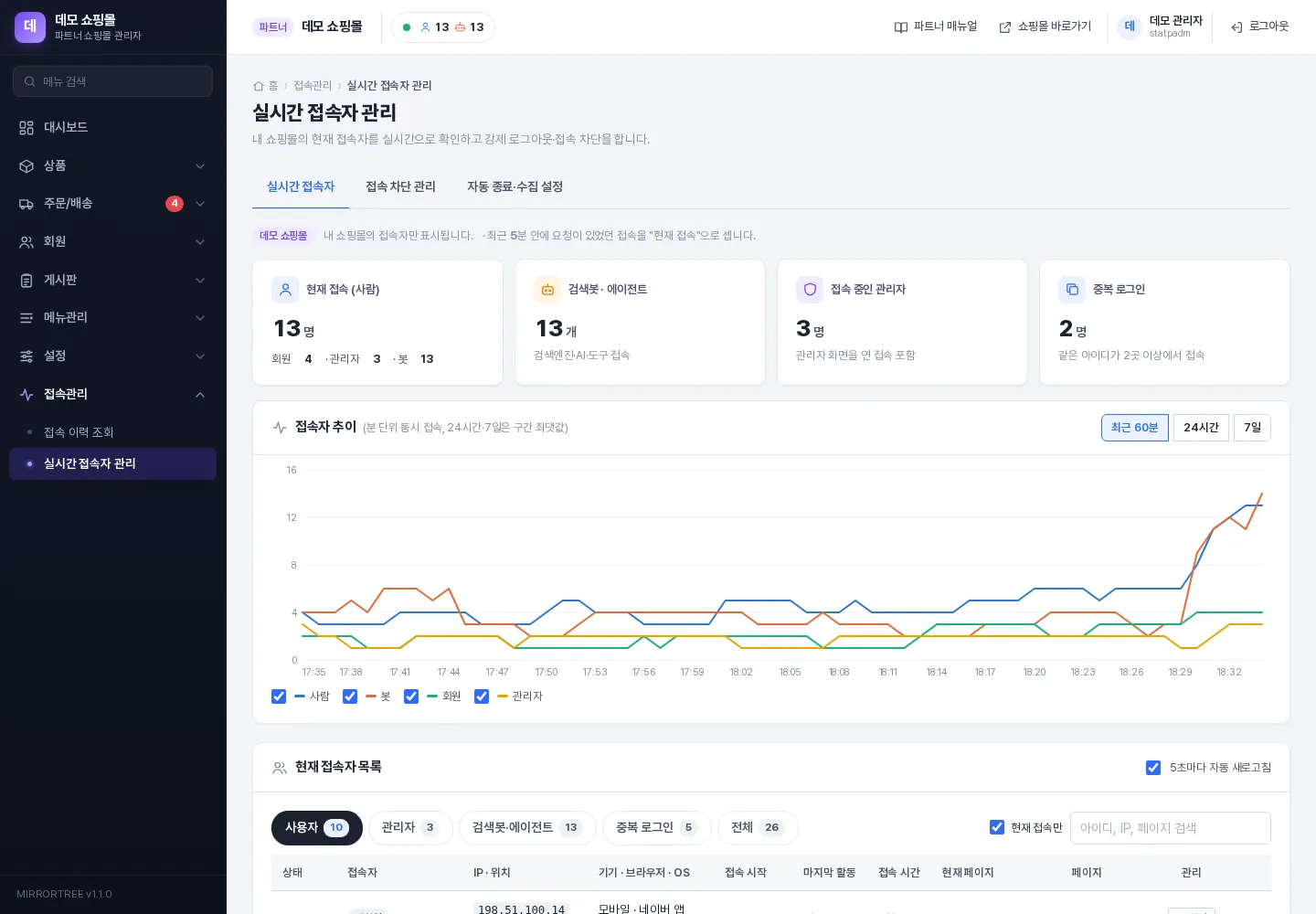The height and width of the screenshot is (914, 1316).
Task: Click the 로그아웃 exit icon
Action: [x=1236, y=27]
